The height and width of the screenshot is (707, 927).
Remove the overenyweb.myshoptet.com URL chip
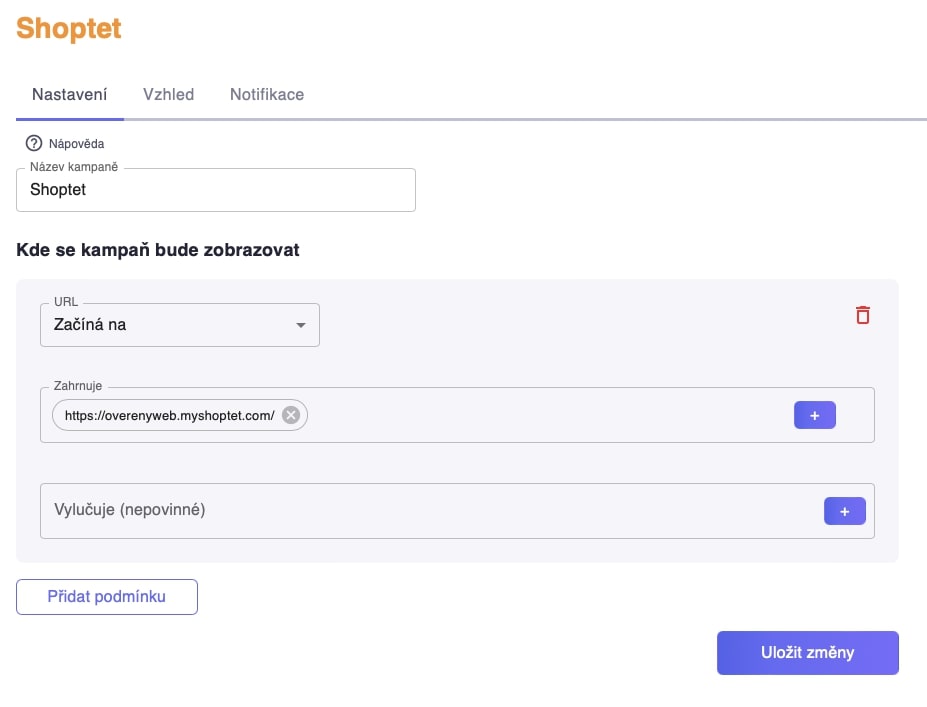(291, 416)
